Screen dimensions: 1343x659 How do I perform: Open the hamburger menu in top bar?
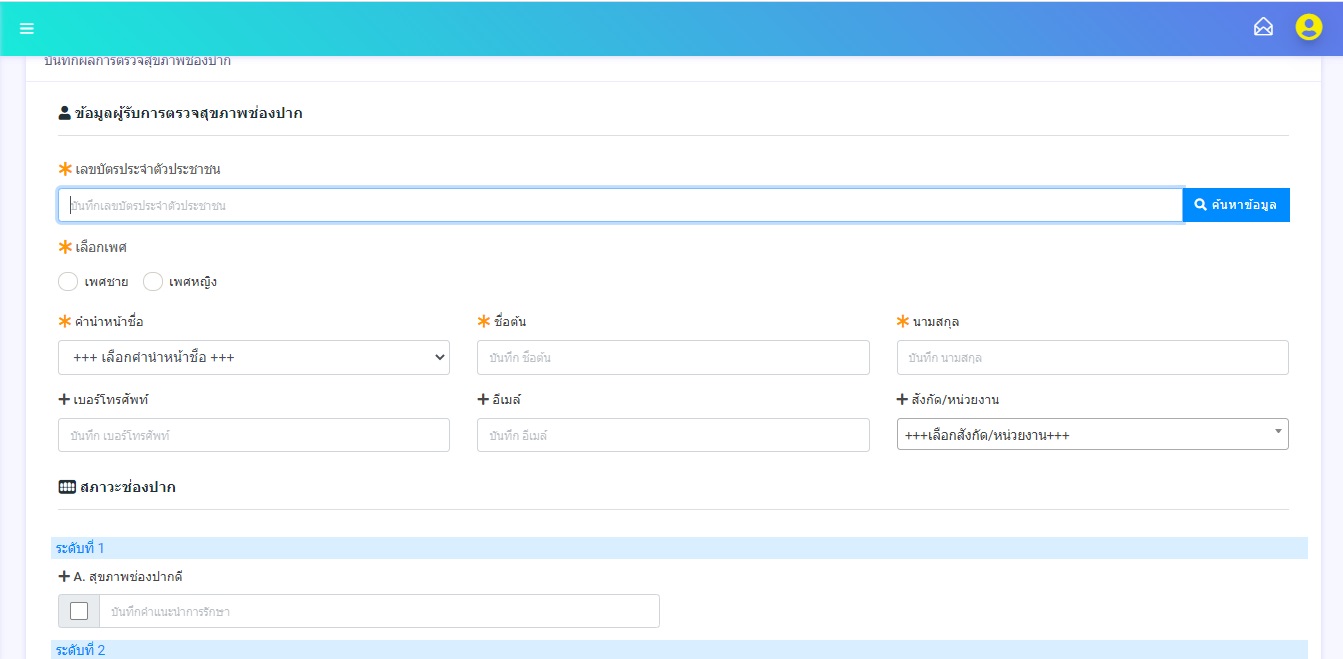(27, 28)
